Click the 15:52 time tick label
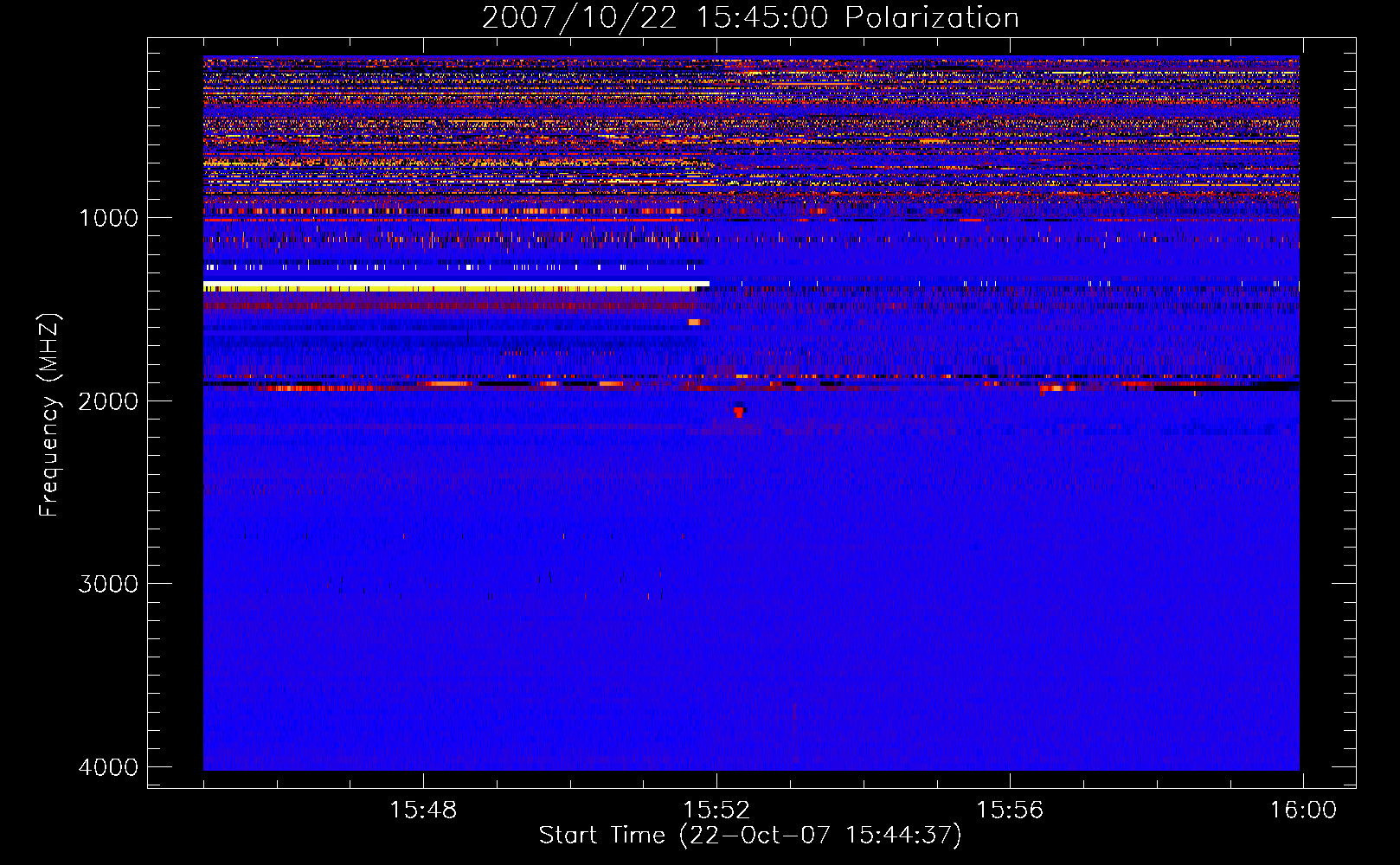 tap(716, 811)
